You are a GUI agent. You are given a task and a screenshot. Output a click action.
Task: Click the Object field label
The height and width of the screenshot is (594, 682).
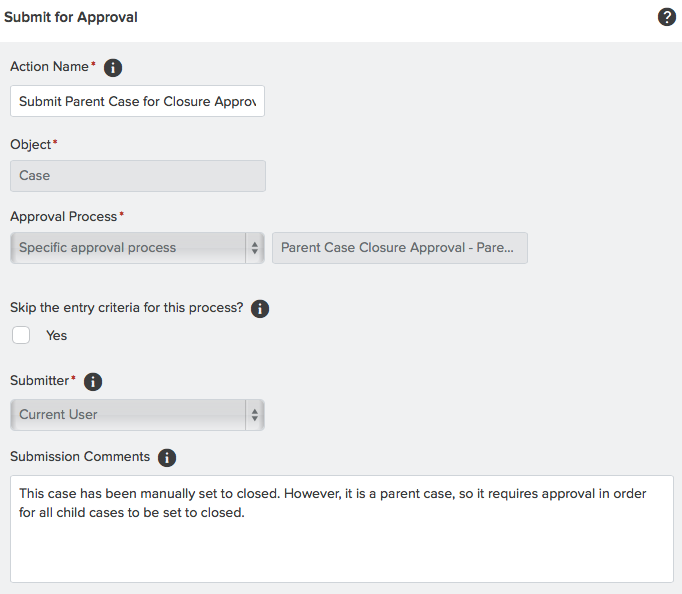click(x=30, y=145)
